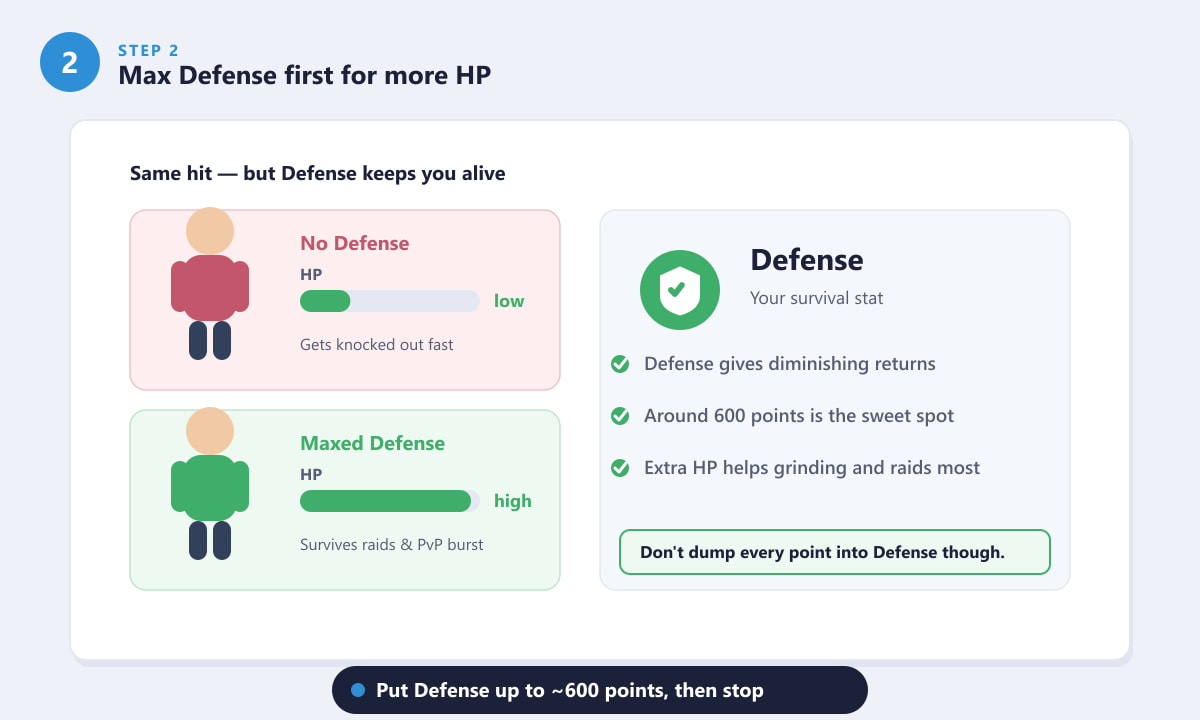The width and height of the screenshot is (1200, 720).
Task: Click the "Put Defense up to ~600 points, then stop" banner
Action: click(x=600, y=690)
